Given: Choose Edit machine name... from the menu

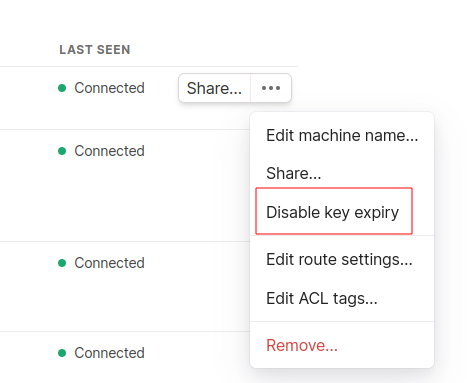Looking at the screenshot, I should pos(342,135).
